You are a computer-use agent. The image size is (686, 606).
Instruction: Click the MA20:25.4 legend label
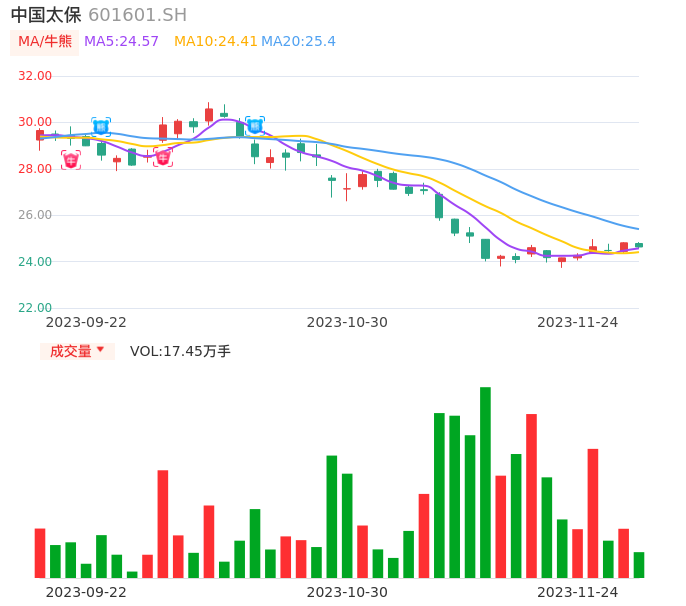click(298, 42)
